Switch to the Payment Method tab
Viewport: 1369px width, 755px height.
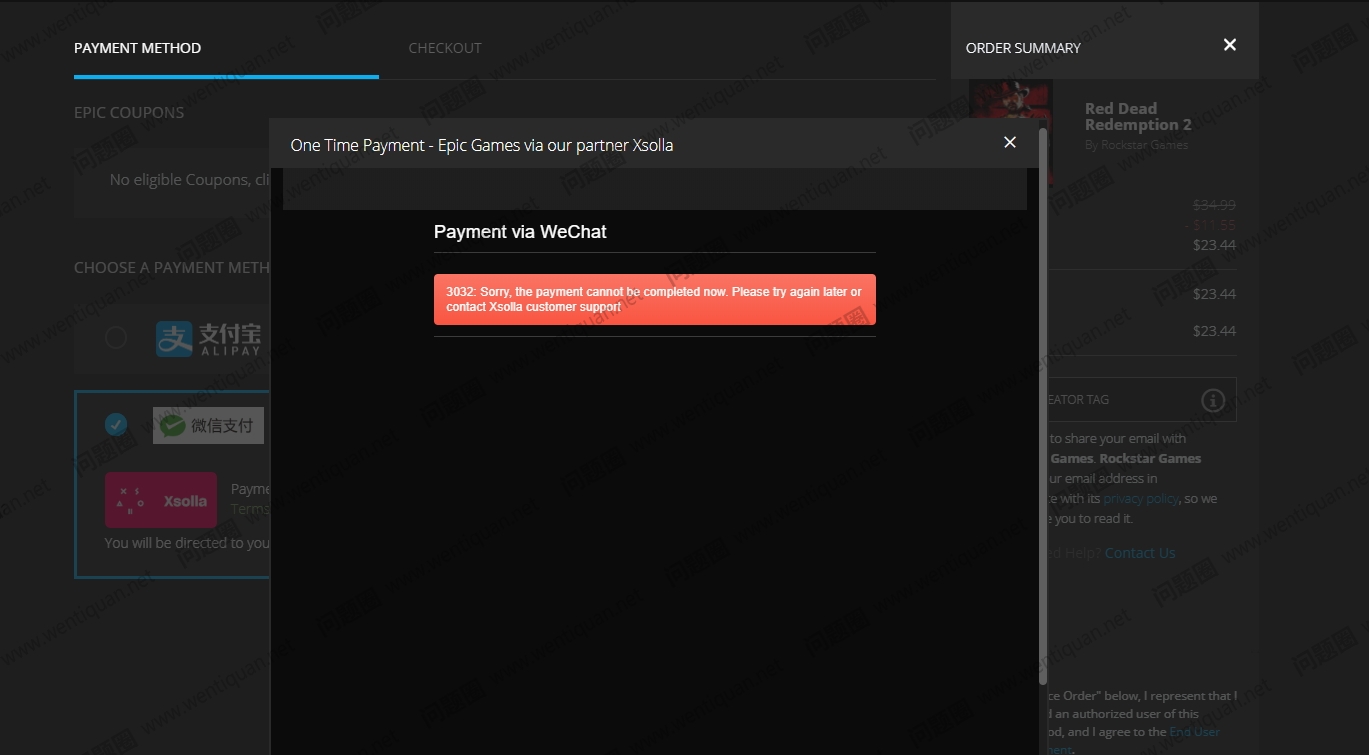pyautogui.click(x=138, y=48)
